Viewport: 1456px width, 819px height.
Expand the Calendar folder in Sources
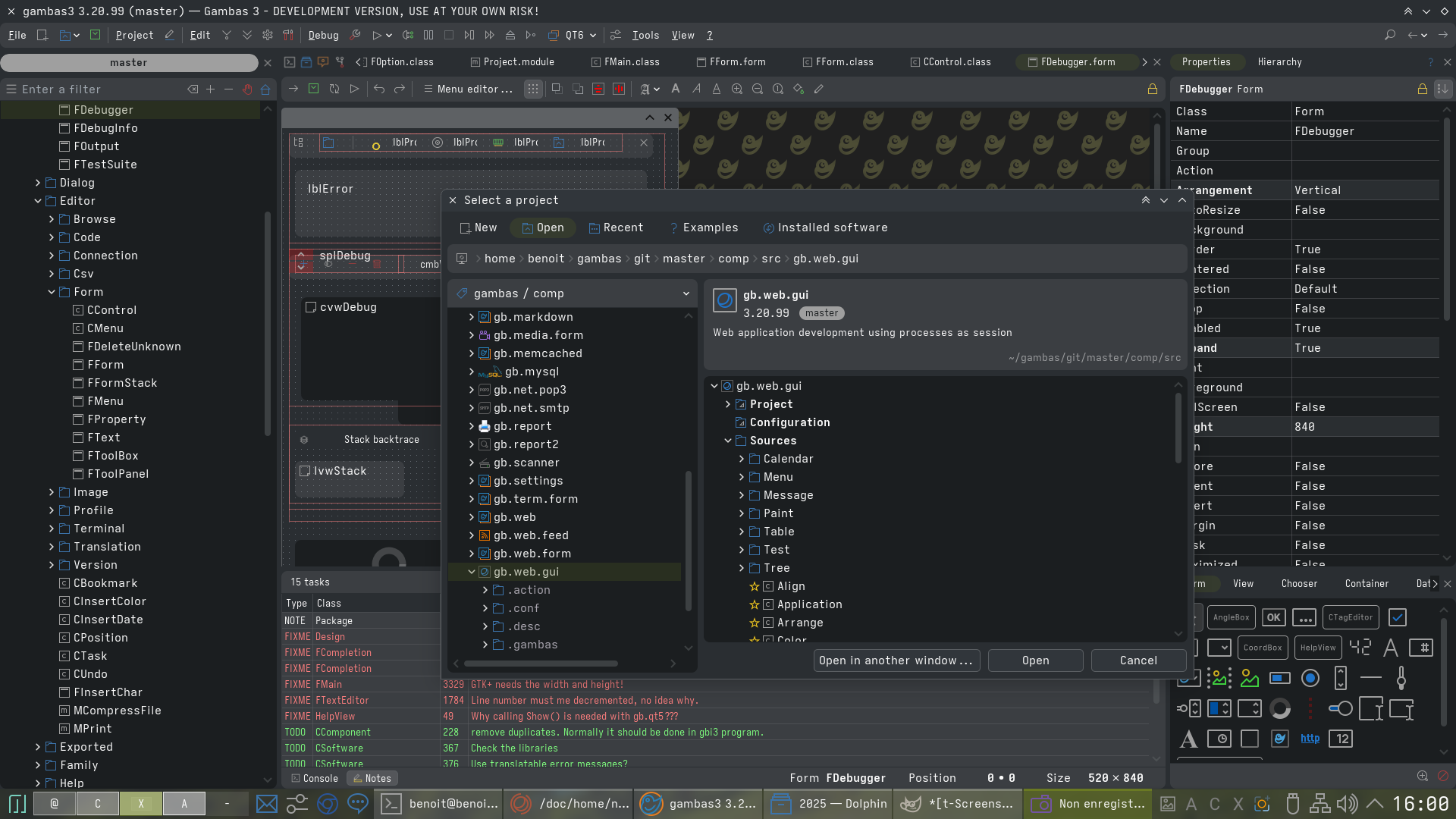(742, 459)
